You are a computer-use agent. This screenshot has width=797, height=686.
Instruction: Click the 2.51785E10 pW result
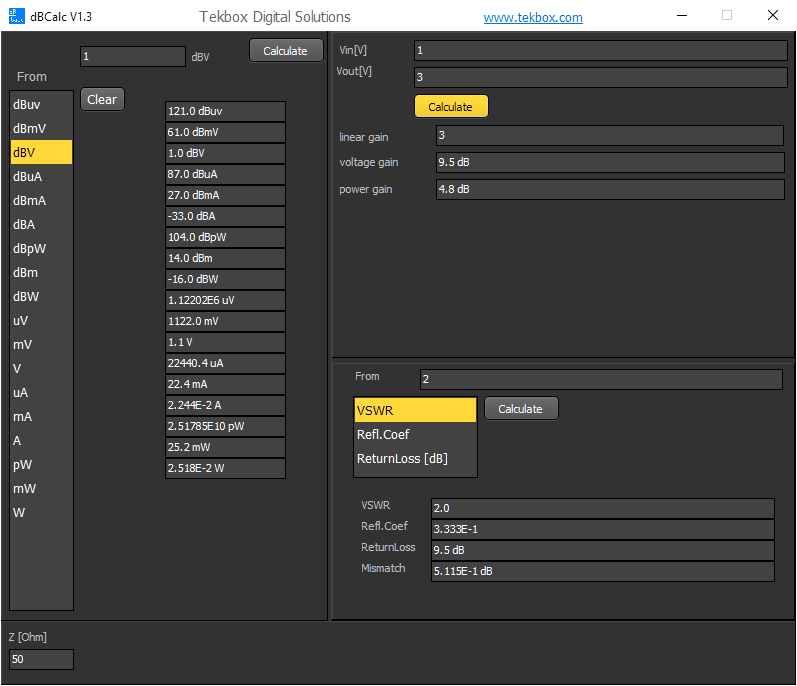pos(225,426)
